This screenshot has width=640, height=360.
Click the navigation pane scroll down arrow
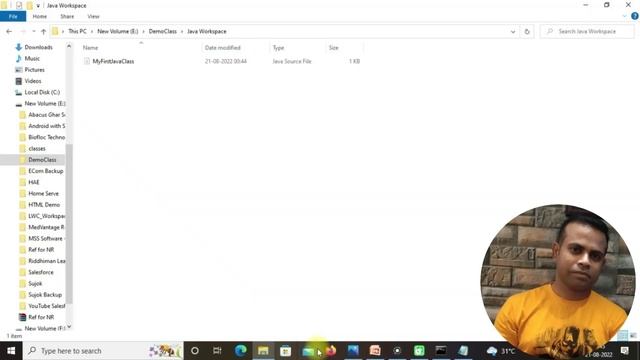(69, 327)
